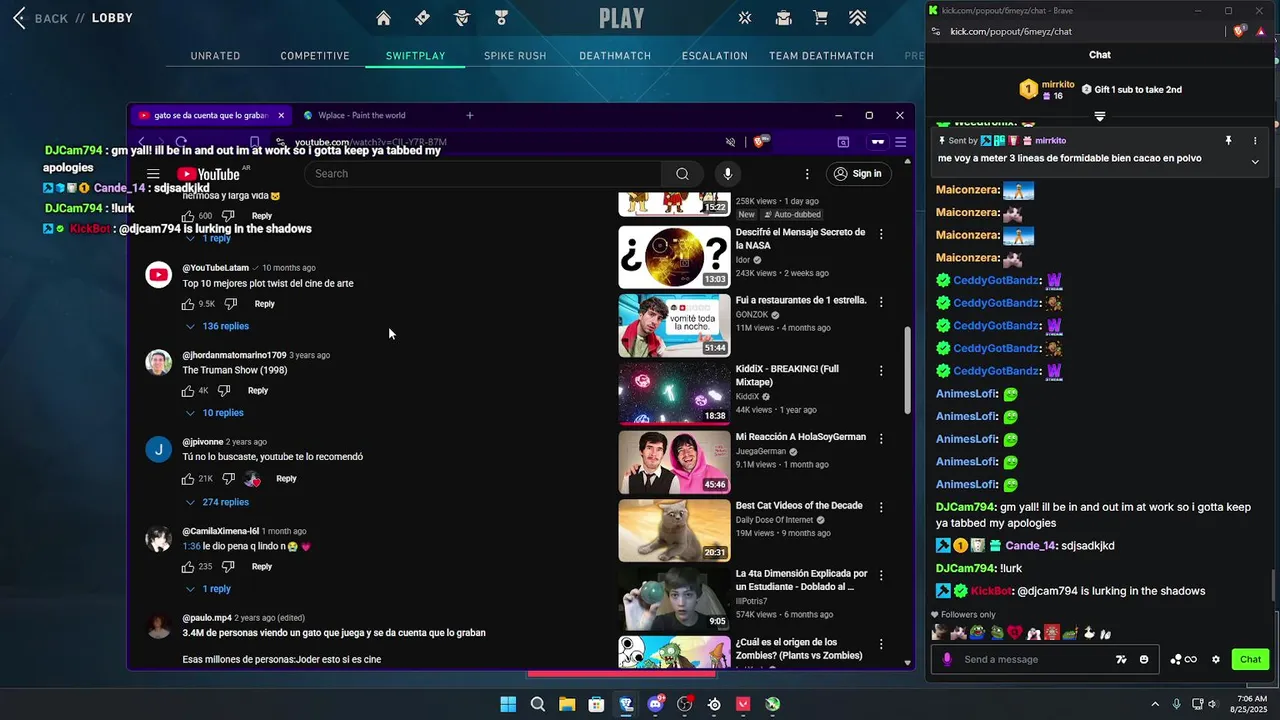Click the green Chat send button
This screenshot has width=1280, height=720.
coord(1251,660)
